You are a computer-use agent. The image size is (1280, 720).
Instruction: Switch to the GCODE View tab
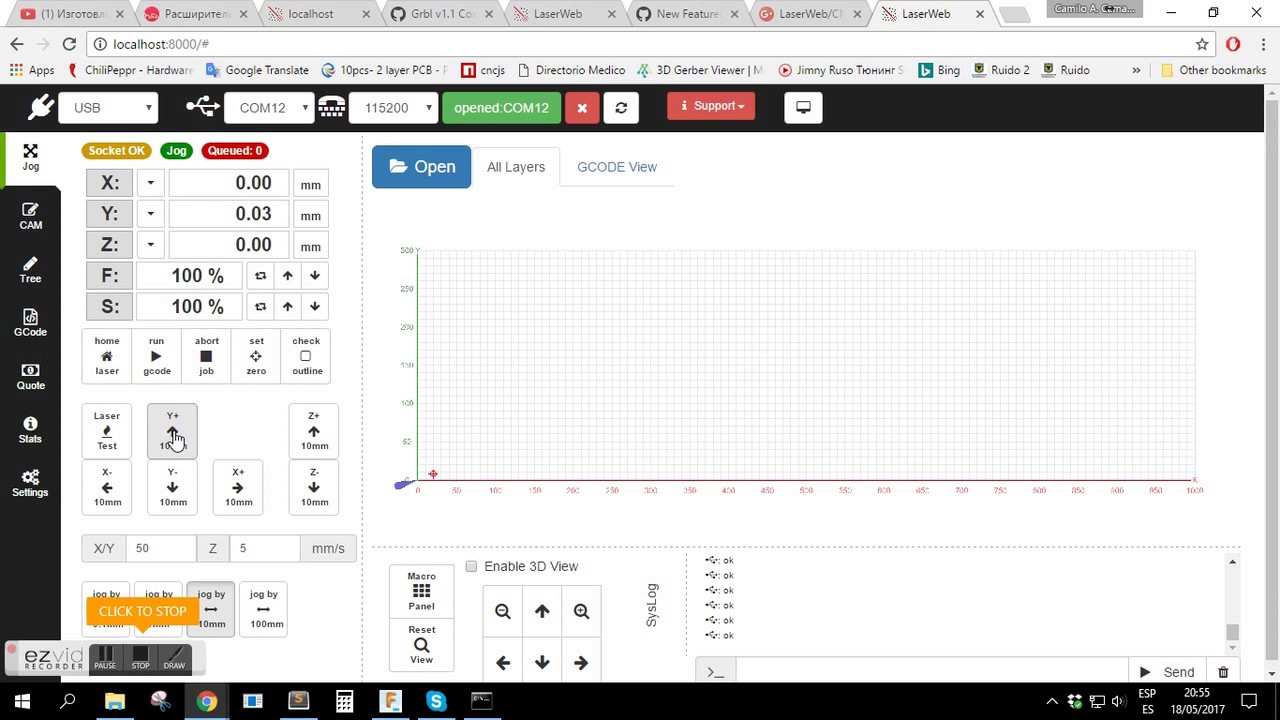point(617,167)
